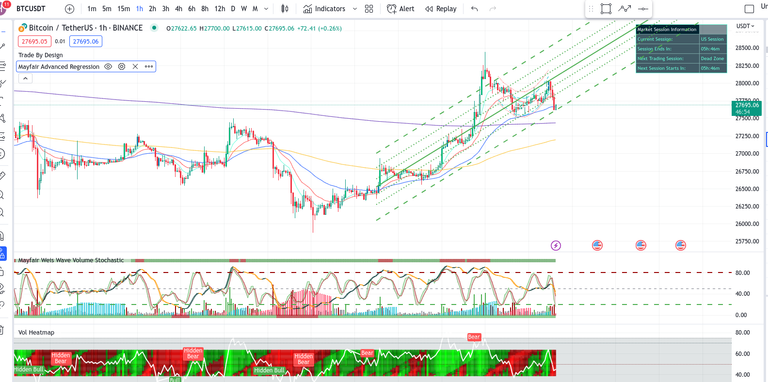Toggle visibility of Mayfair Advanced Regression
Screen dimensions: 768x382
[108, 67]
